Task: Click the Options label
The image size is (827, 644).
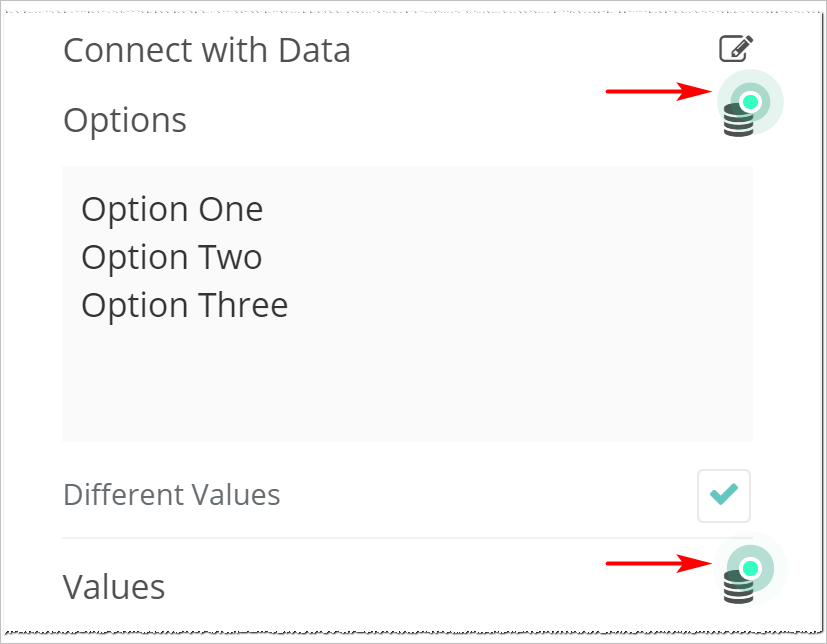Action: click(x=124, y=120)
